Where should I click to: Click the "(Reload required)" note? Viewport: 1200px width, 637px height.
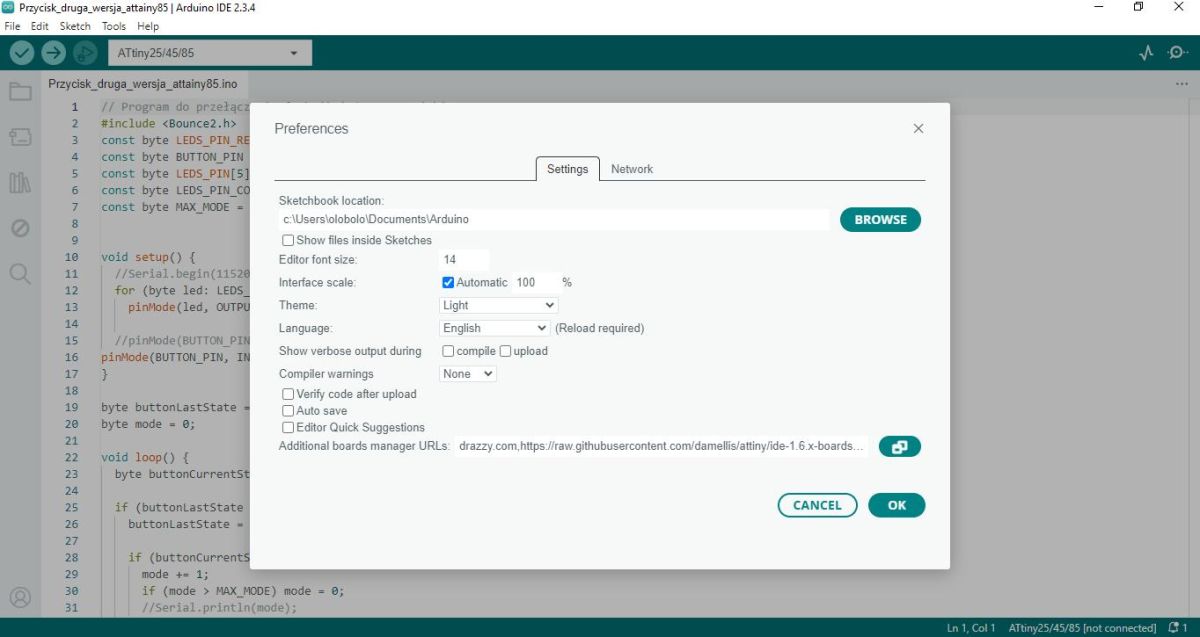point(600,328)
